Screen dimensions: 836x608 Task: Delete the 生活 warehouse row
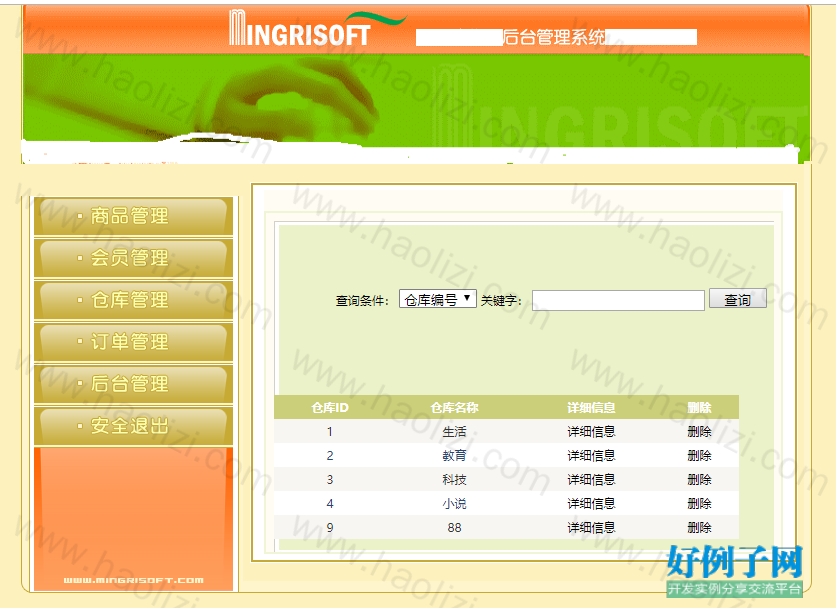tap(699, 431)
